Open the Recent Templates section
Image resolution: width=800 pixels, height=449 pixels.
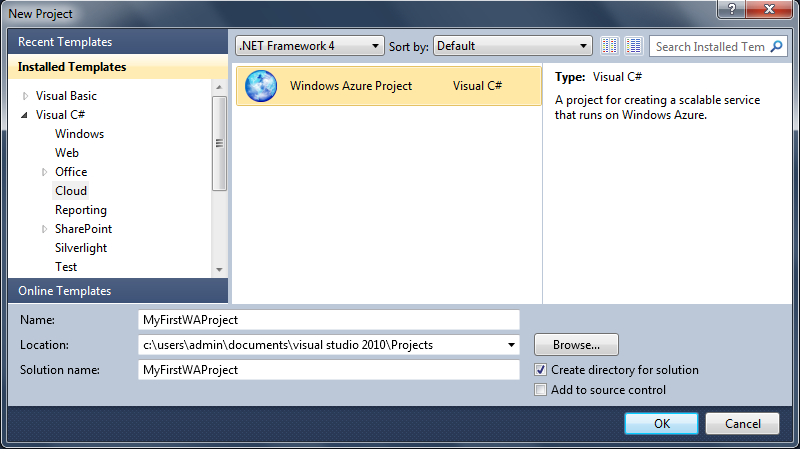point(64,42)
